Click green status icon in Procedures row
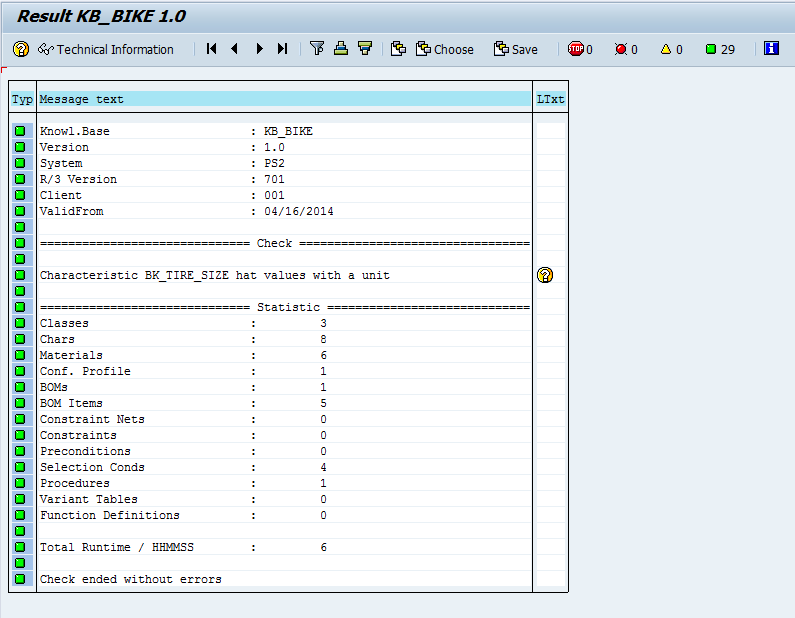 20,483
